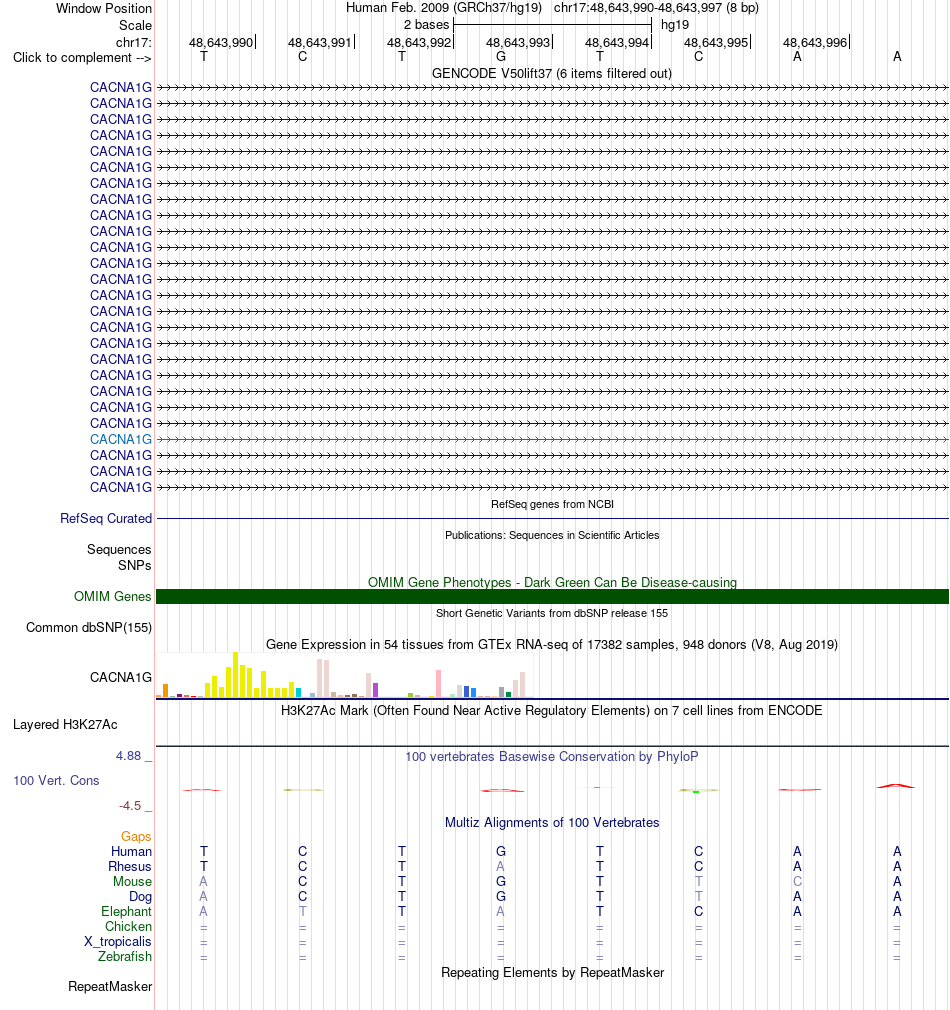Click the Window Position track label

pos(104,8)
